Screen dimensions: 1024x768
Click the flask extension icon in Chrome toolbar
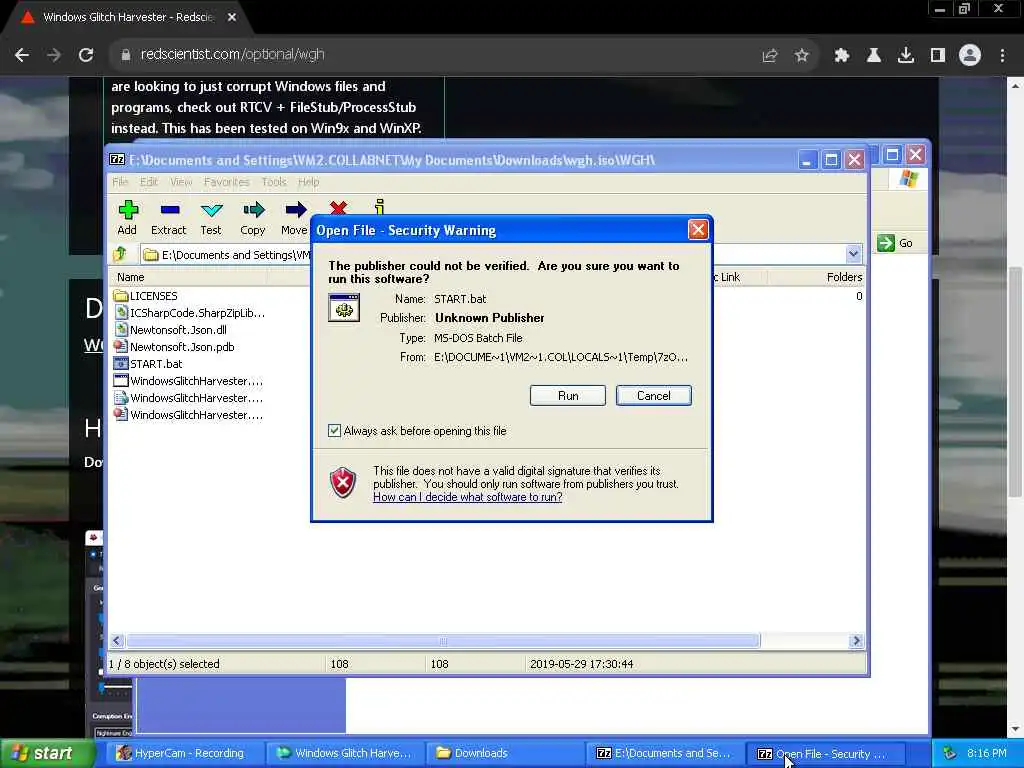pos(874,56)
